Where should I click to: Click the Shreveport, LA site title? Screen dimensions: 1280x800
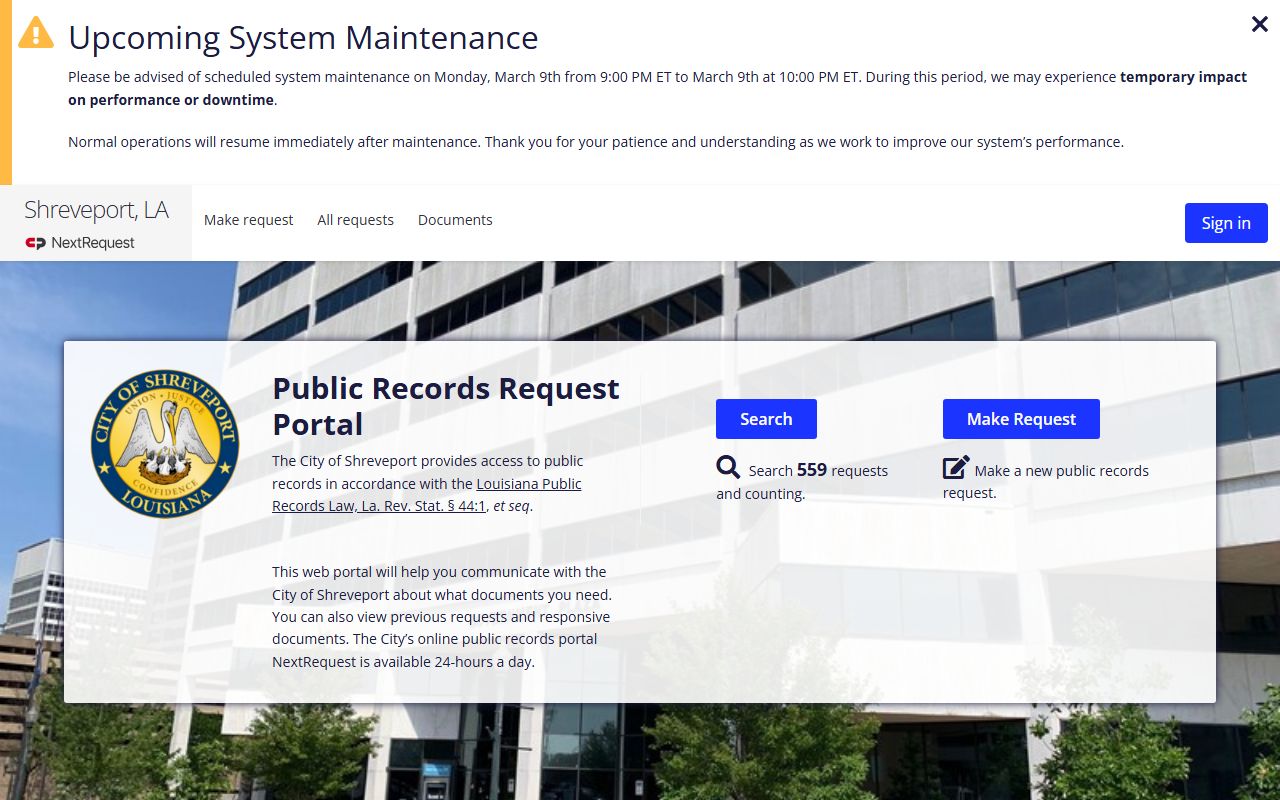click(x=96, y=210)
